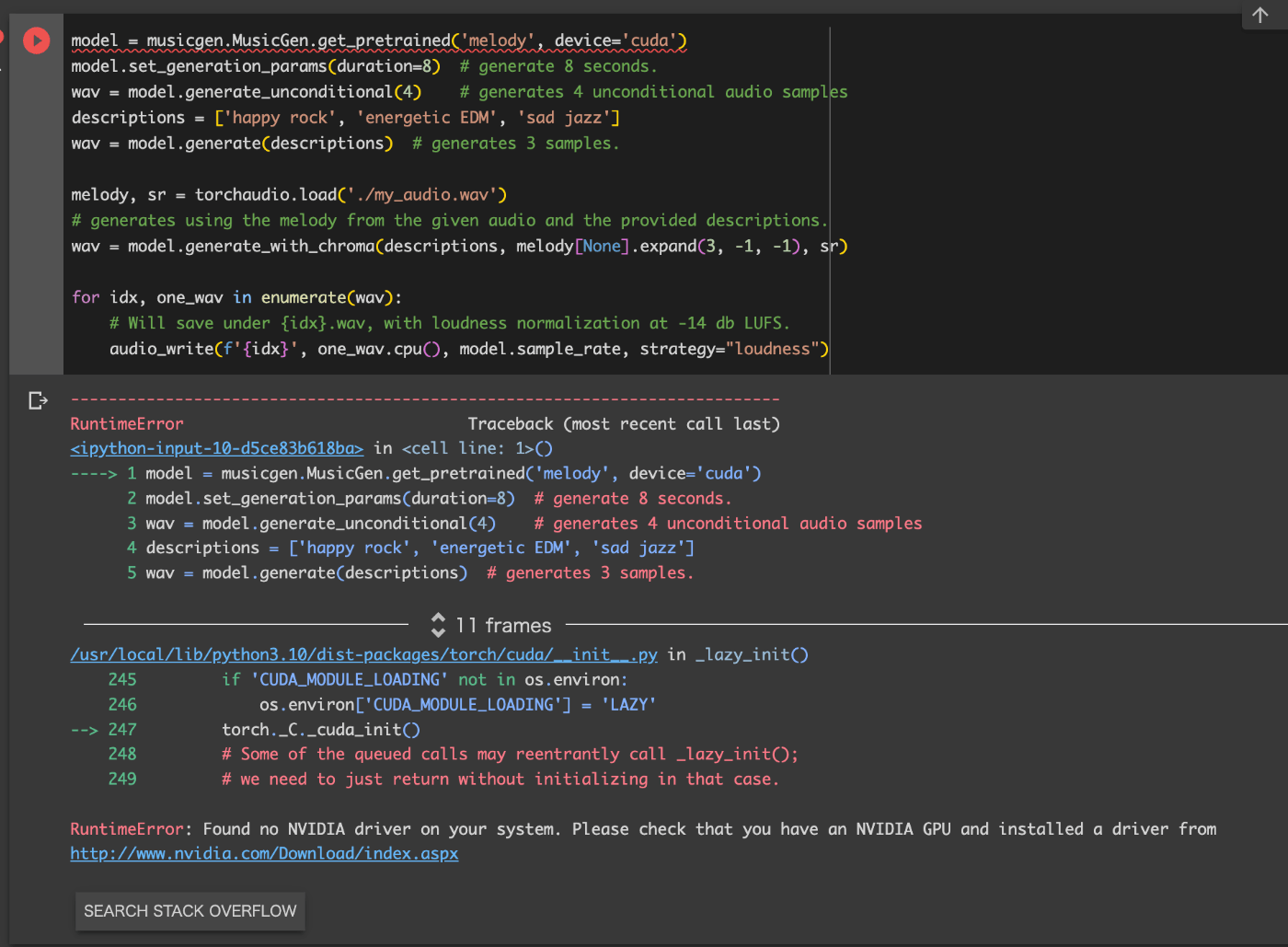Run the code cell with the play button
The height and width of the screenshot is (947, 1288).
pyautogui.click(x=37, y=40)
